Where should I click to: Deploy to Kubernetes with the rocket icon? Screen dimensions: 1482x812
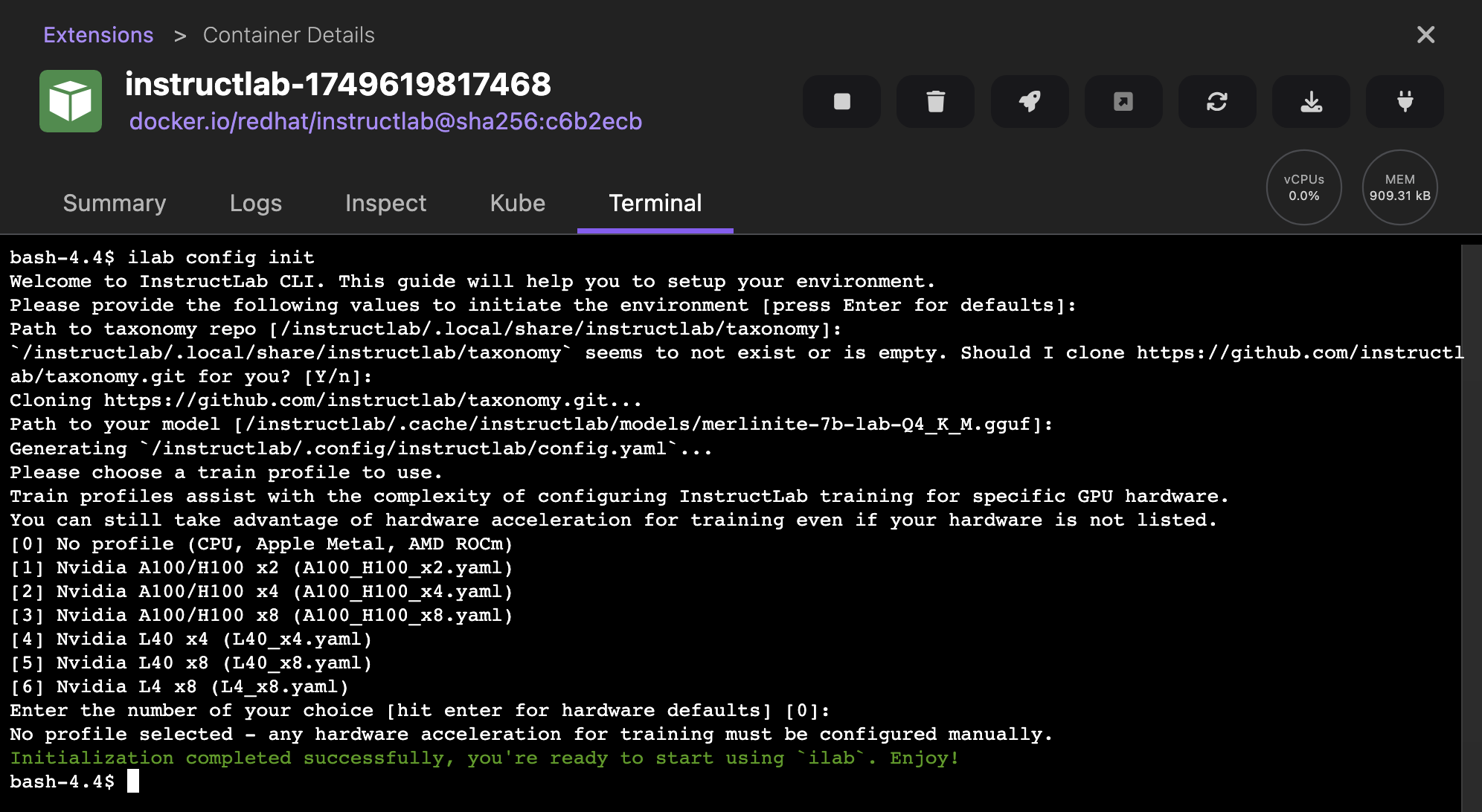pos(1030,101)
